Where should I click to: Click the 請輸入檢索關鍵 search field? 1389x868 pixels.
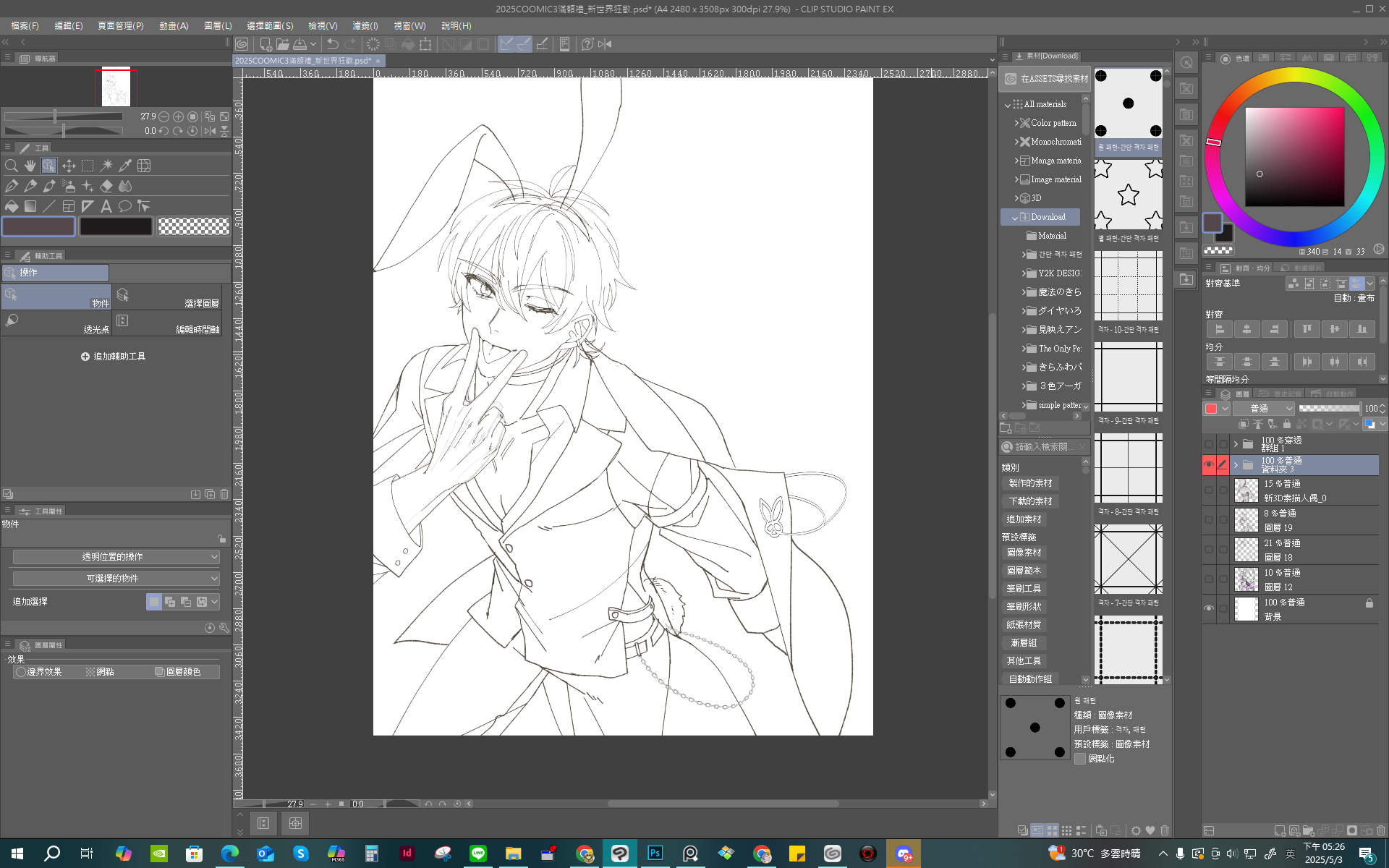pyautogui.click(x=1045, y=447)
